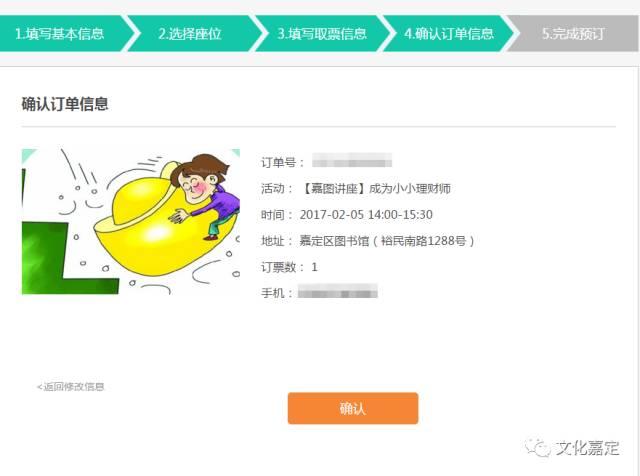Open the gold ingot event thumbnail
Viewport: 640px width, 476px height.
[x=131, y=222]
